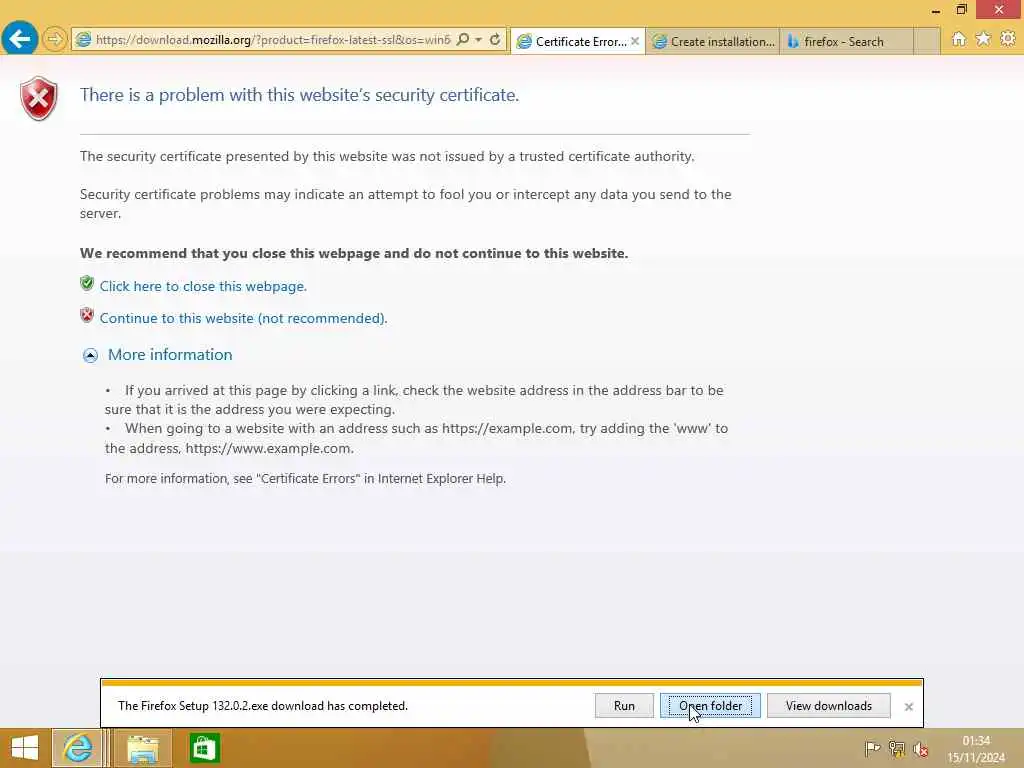
Task: Click the download.mozilla.org URL field
Action: (273, 40)
